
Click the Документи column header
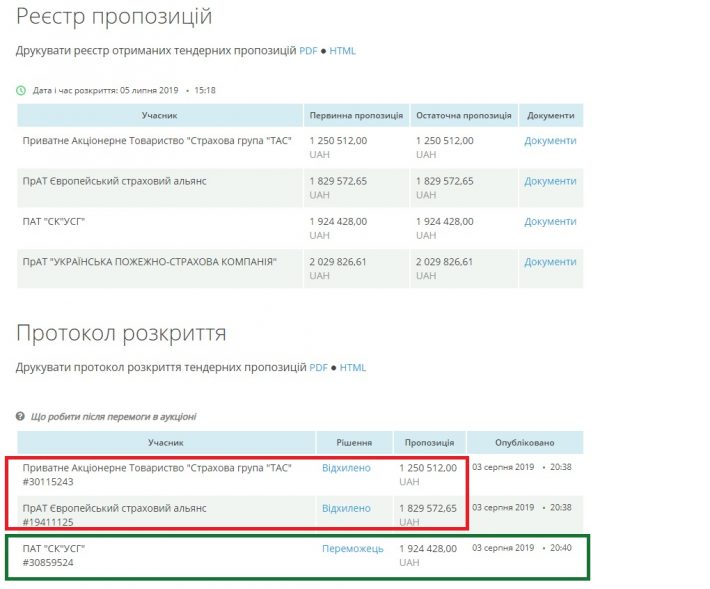[551, 115]
